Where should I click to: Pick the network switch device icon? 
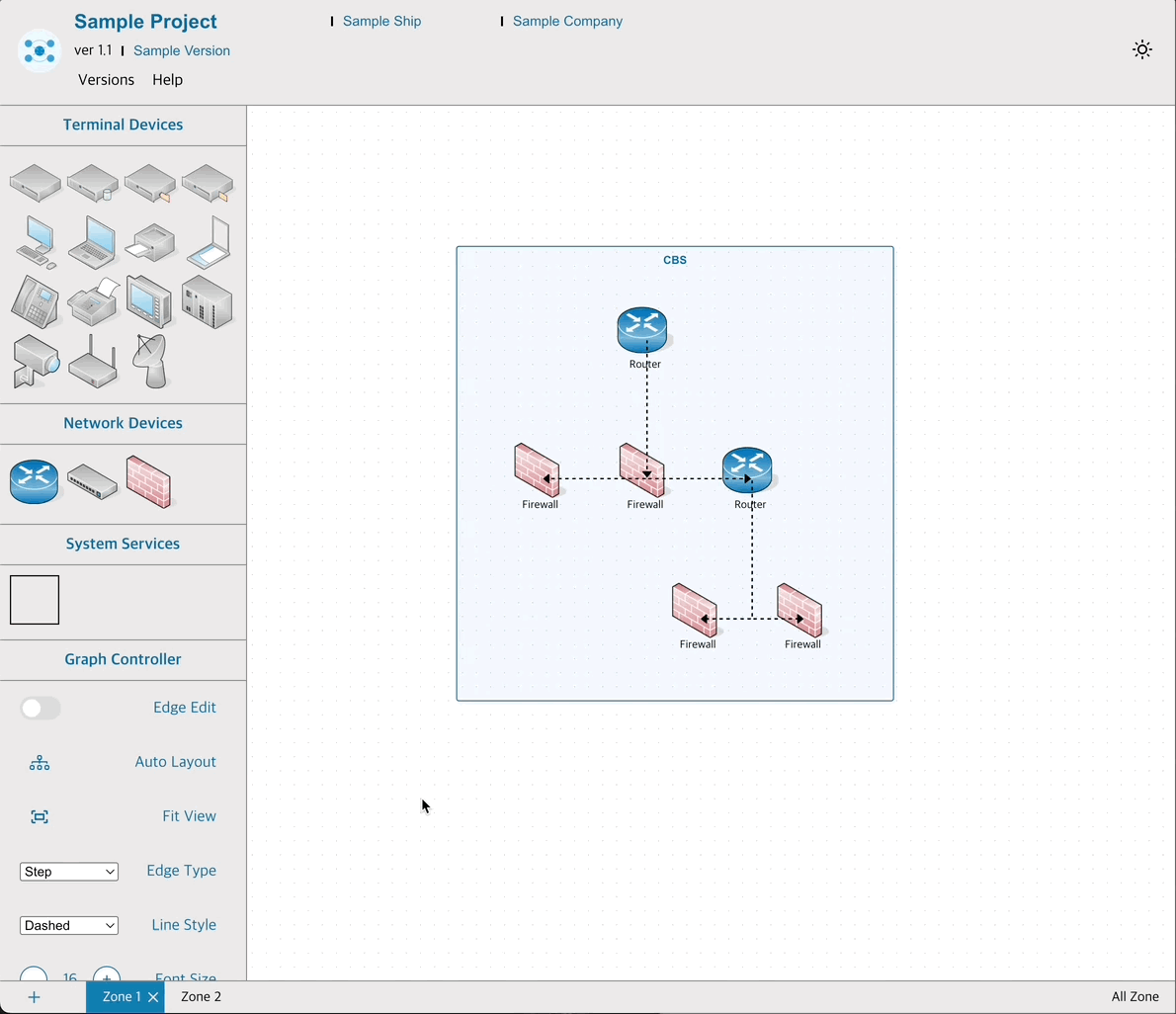(92, 482)
